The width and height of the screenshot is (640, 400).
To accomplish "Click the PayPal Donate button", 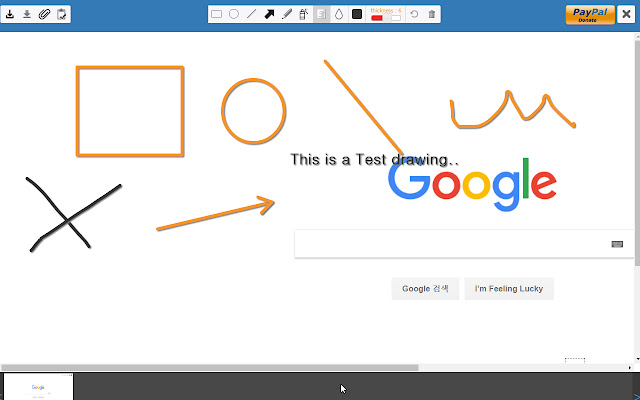I will pyautogui.click(x=590, y=15).
